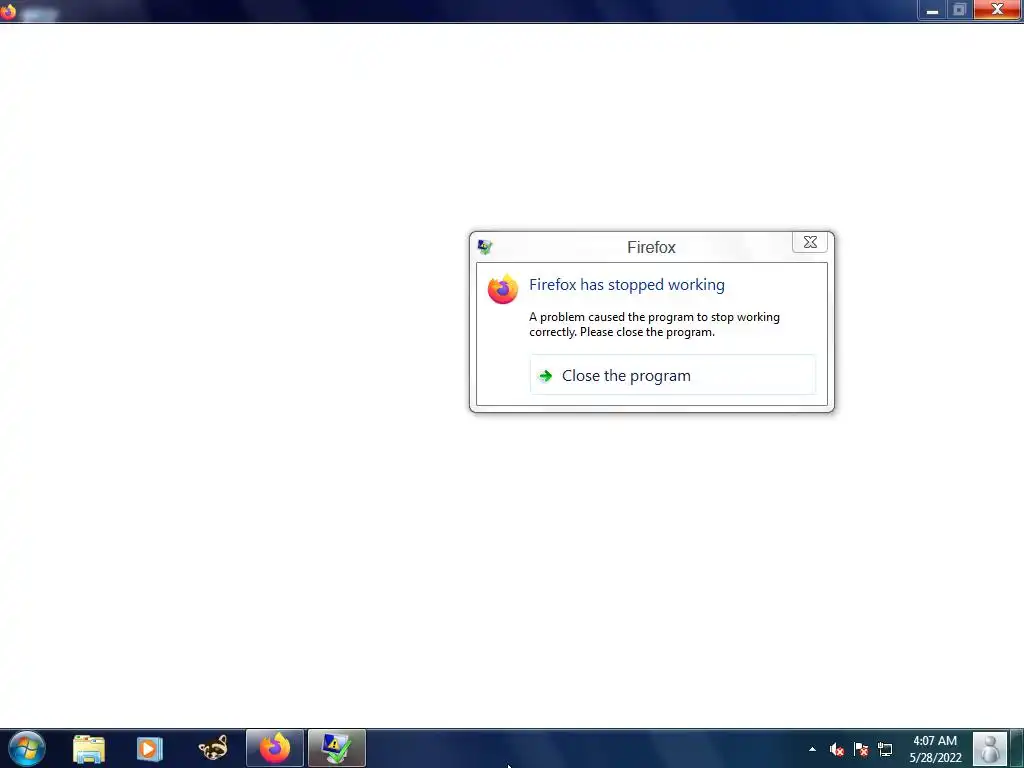Click the green arrow beside Close the program
This screenshot has width=1024, height=768.
point(545,376)
